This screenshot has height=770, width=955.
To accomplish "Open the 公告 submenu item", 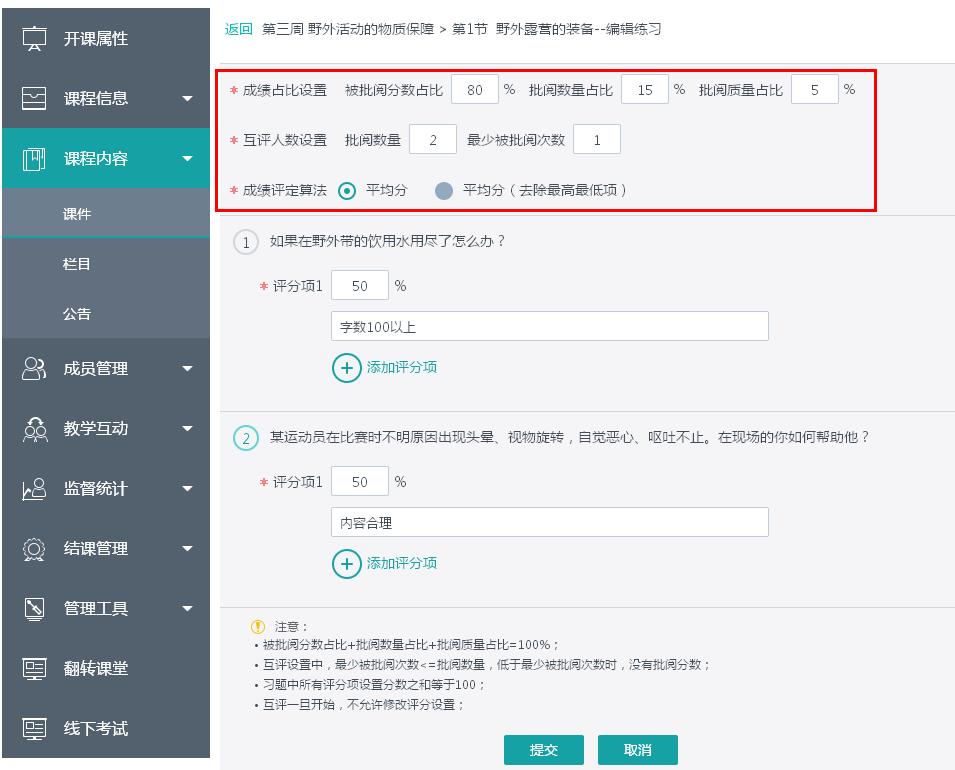I will tap(78, 314).
